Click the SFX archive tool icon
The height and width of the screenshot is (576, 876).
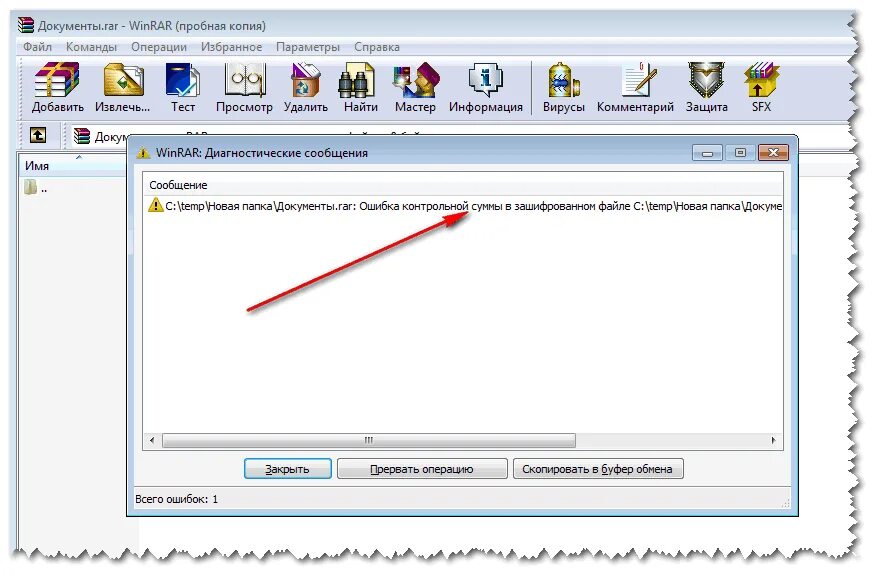pos(761,88)
